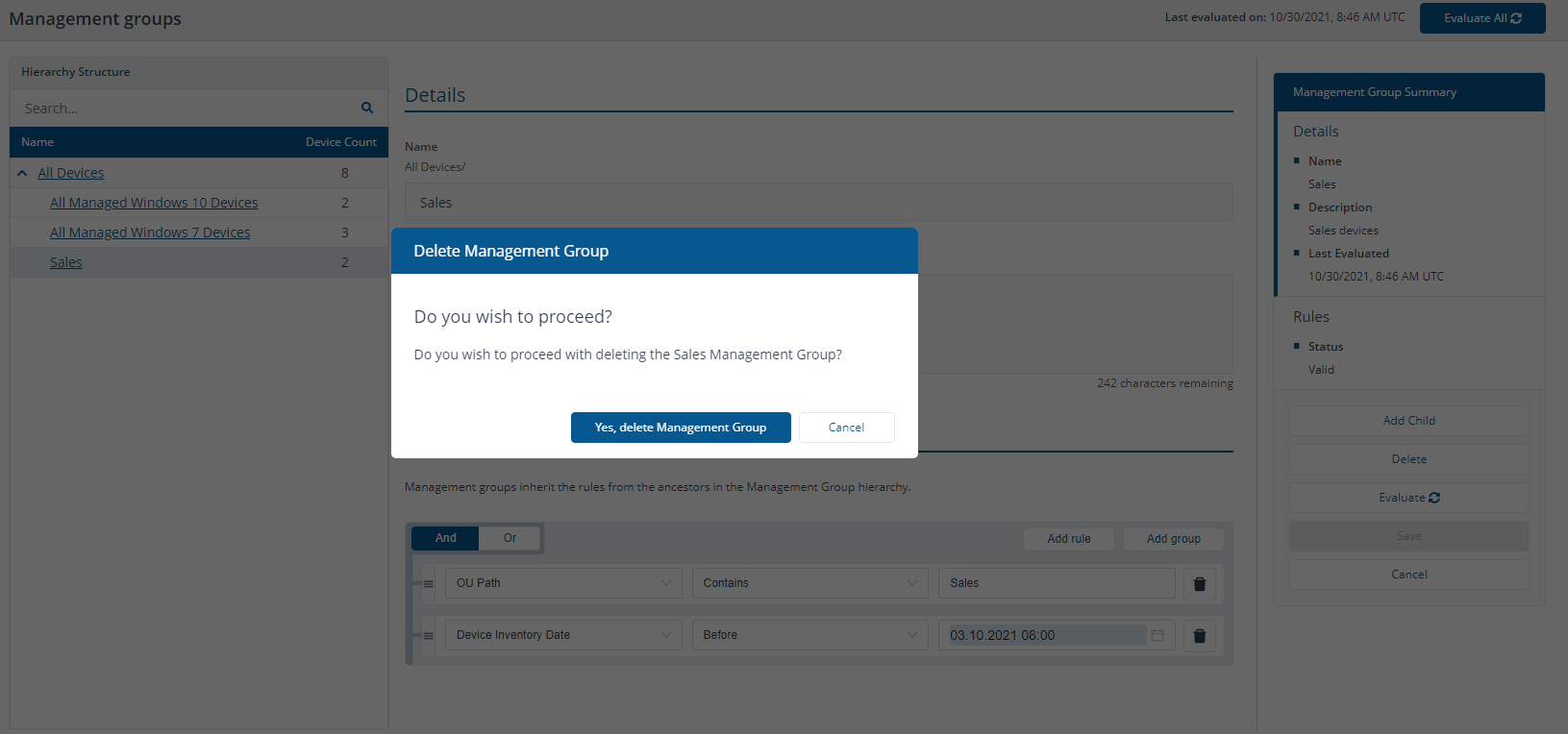Open All Managed Windows 10 Devices group
This screenshot has width=1568, height=734.
click(x=154, y=203)
